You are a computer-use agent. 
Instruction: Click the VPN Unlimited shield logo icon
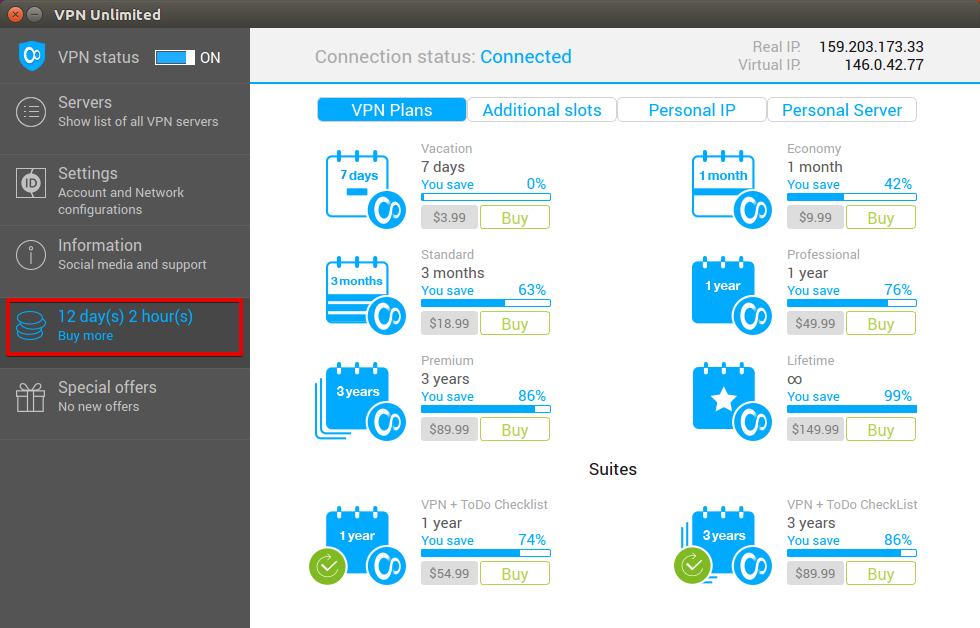click(x=32, y=56)
